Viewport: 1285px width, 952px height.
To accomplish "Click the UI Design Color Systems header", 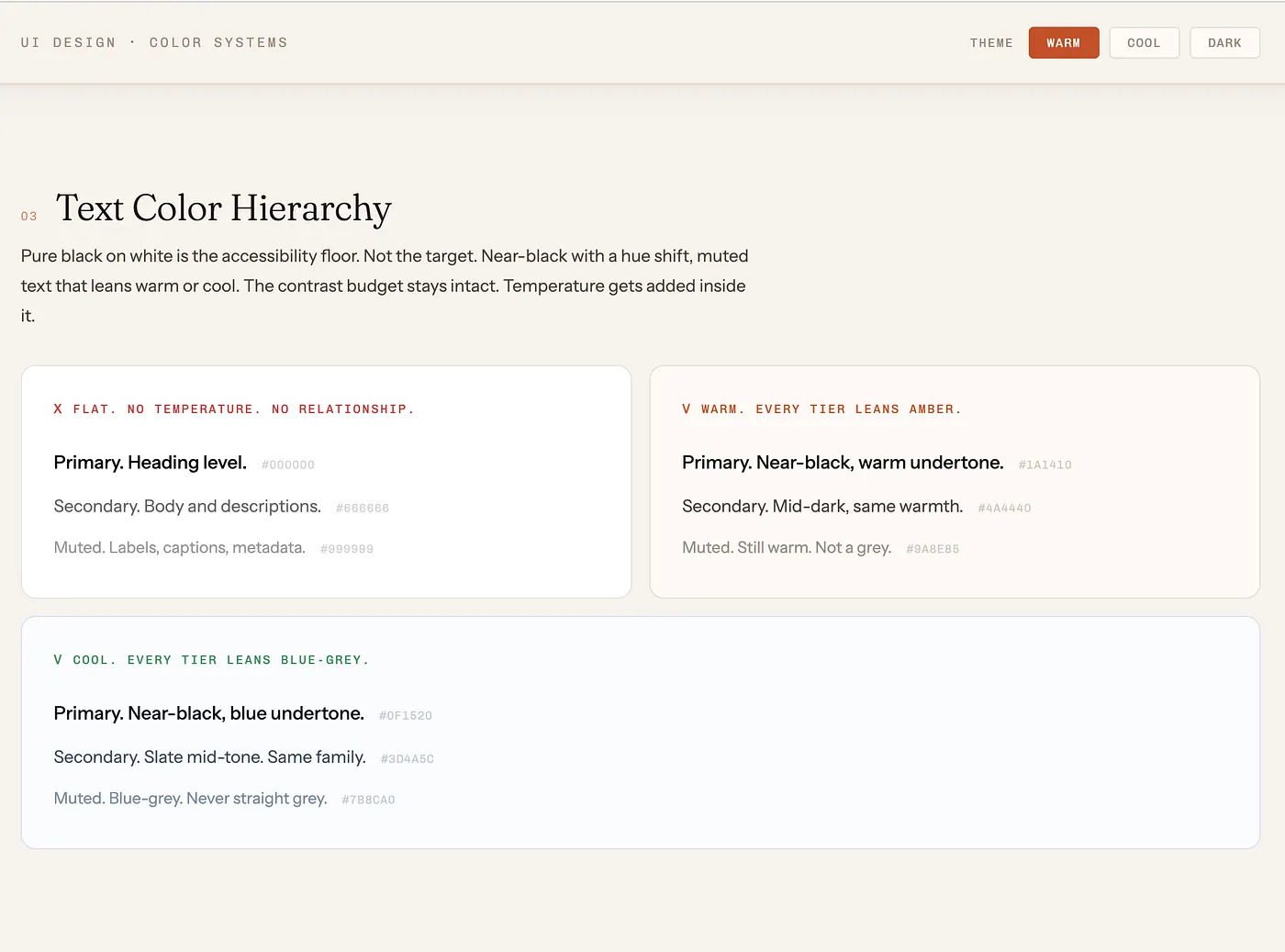I will [154, 43].
